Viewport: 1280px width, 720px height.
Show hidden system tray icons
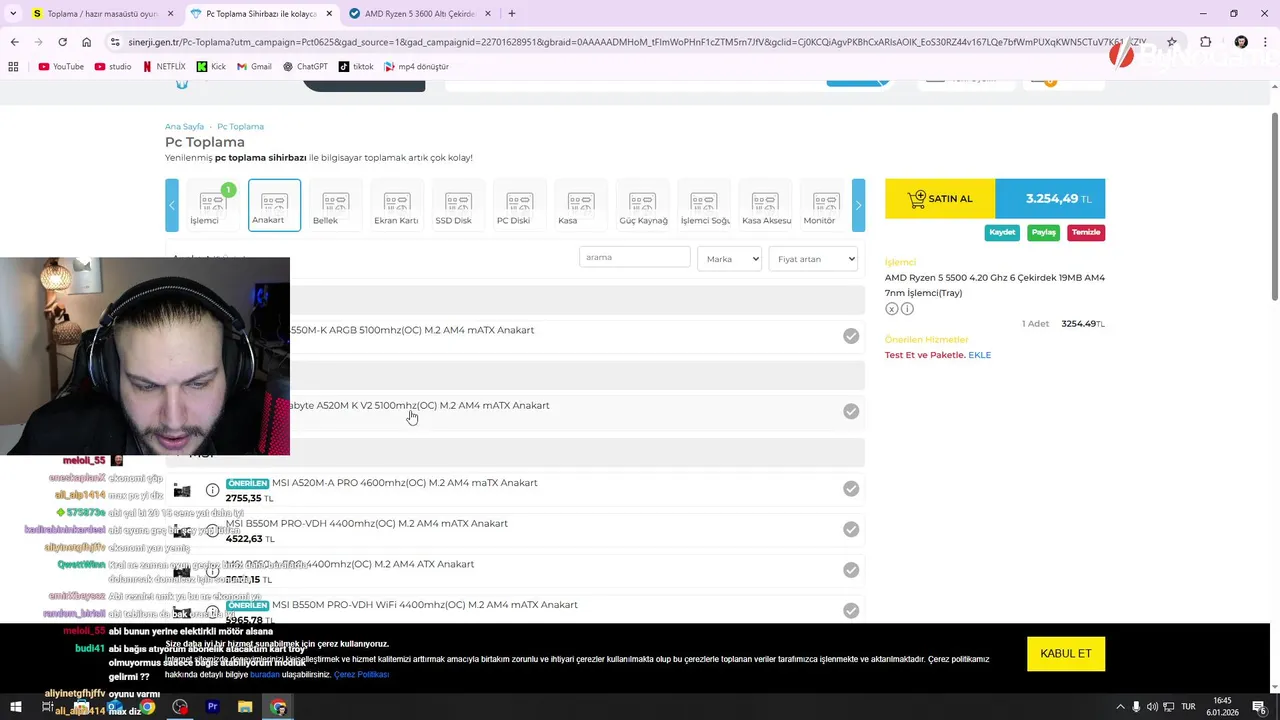point(1120,707)
